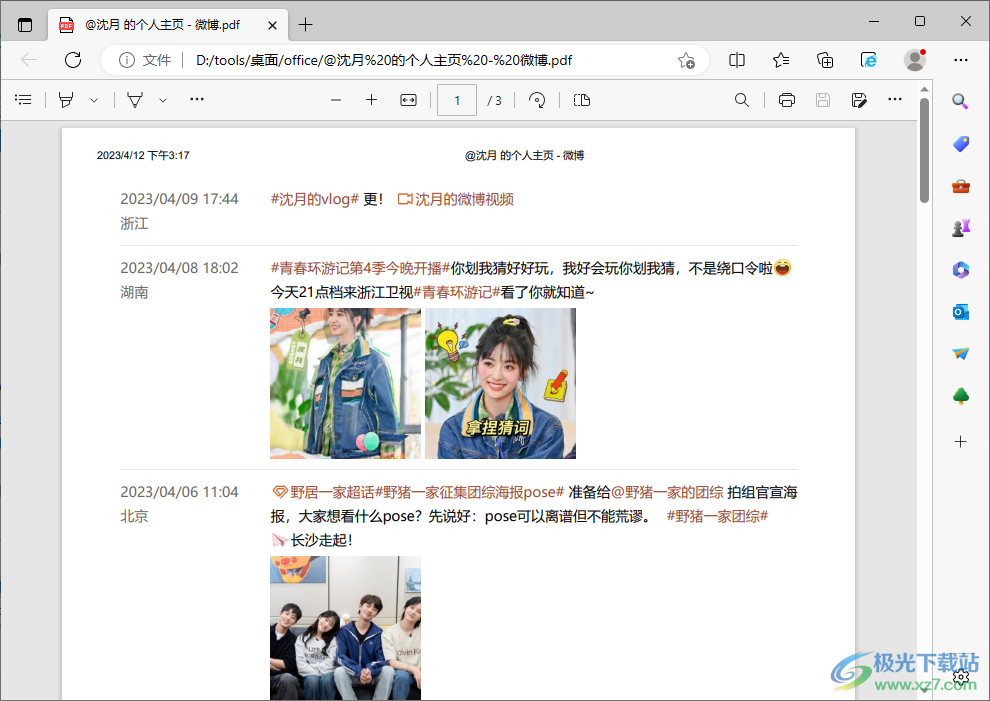Close the @沈月 的个人主页 PDF tab
Screen dimensions: 990x701
click(x=272, y=25)
